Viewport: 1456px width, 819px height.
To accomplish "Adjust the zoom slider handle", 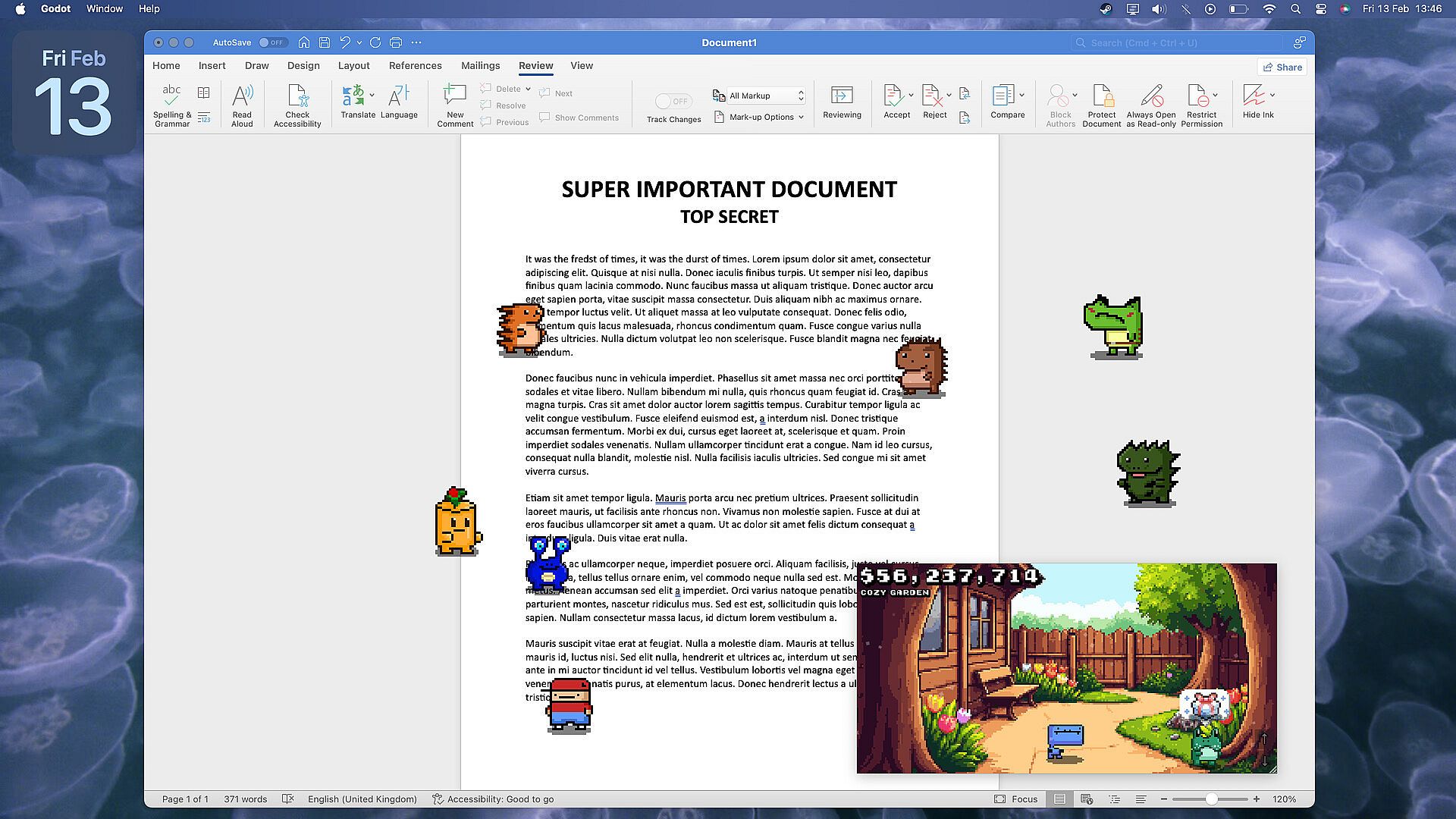I will tap(1211, 799).
